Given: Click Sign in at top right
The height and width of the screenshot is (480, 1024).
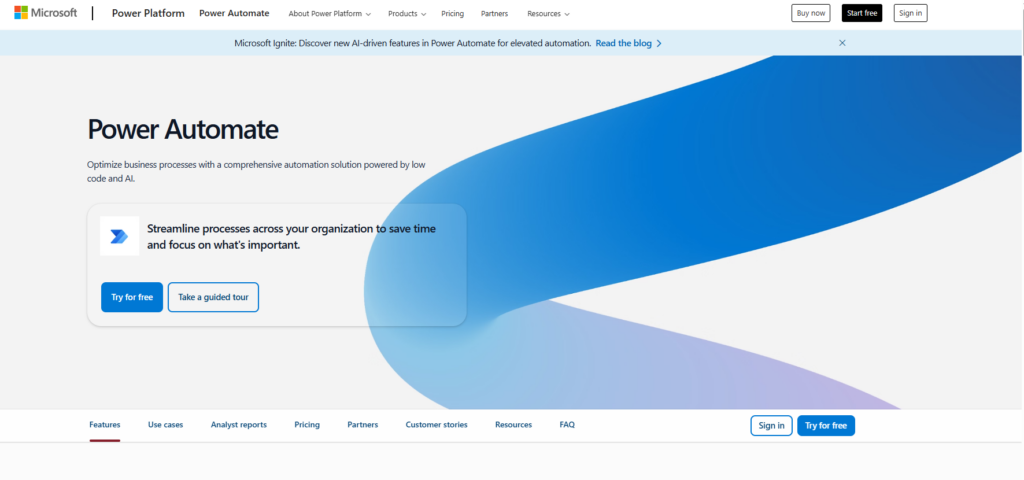Looking at the screenshot, I should [910, 13].
